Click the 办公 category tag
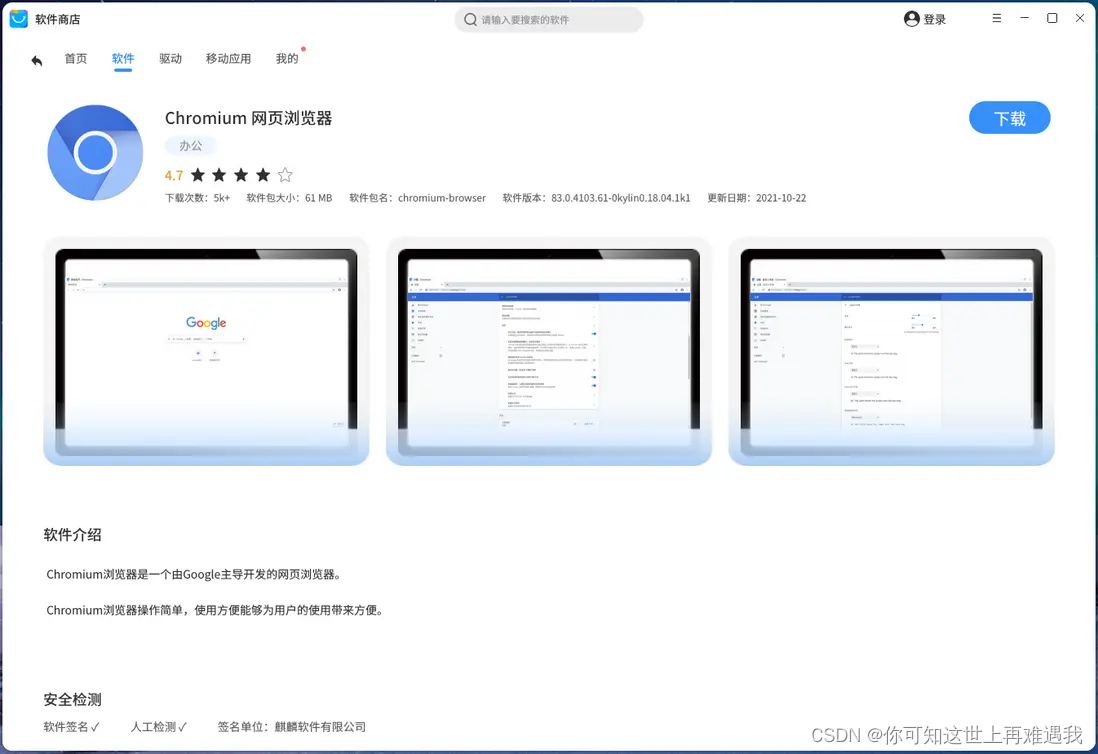1098x754 pixels. click(190, 146)
